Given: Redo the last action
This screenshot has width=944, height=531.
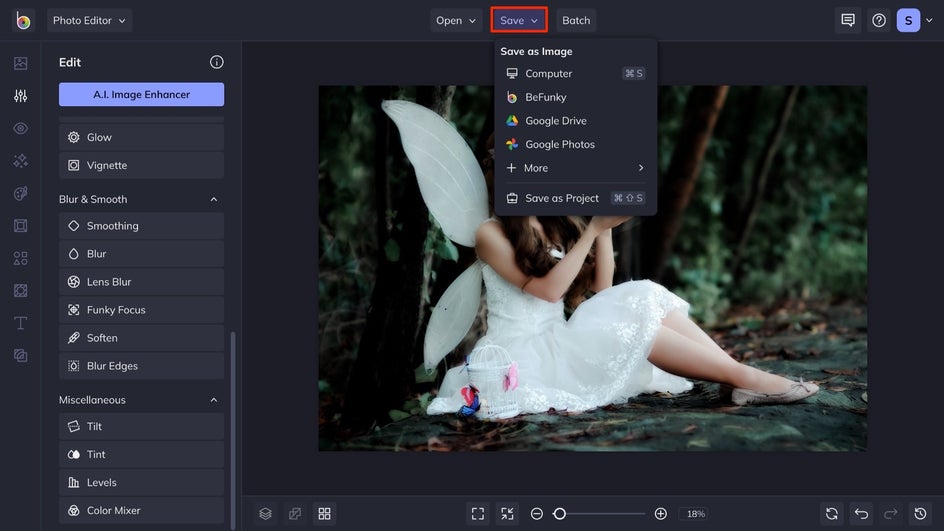Looking at the screenshot, I should coord(891,514).
